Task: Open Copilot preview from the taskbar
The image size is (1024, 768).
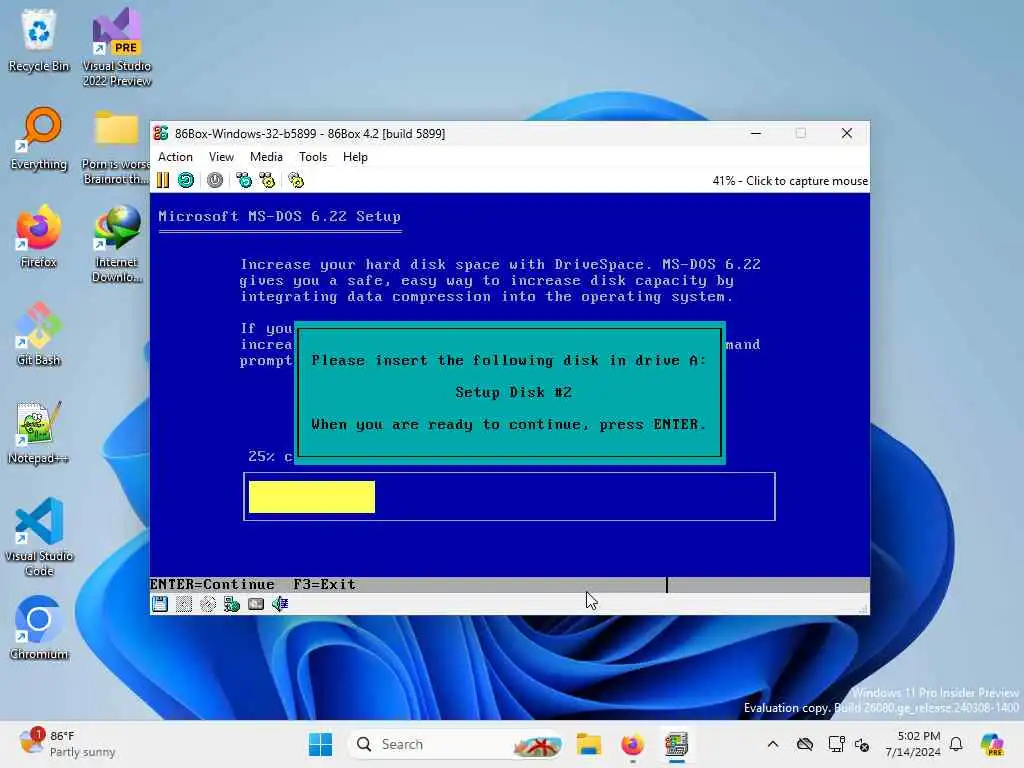Action: tap(992, 744)
